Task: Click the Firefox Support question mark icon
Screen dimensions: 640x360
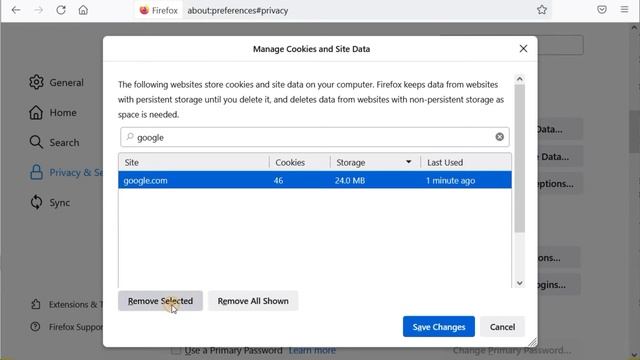Action: tap(36, 327)
